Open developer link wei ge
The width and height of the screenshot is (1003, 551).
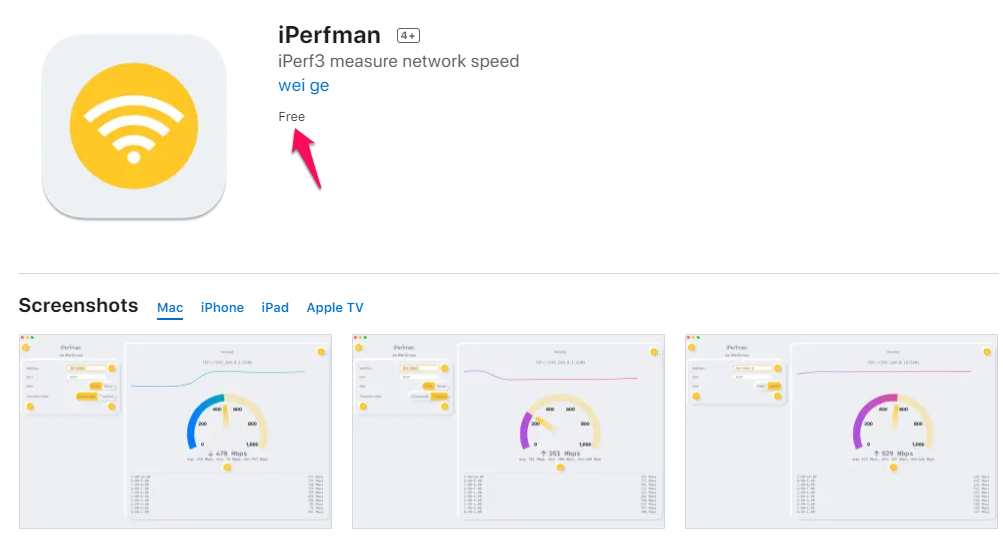coord(304,85)
